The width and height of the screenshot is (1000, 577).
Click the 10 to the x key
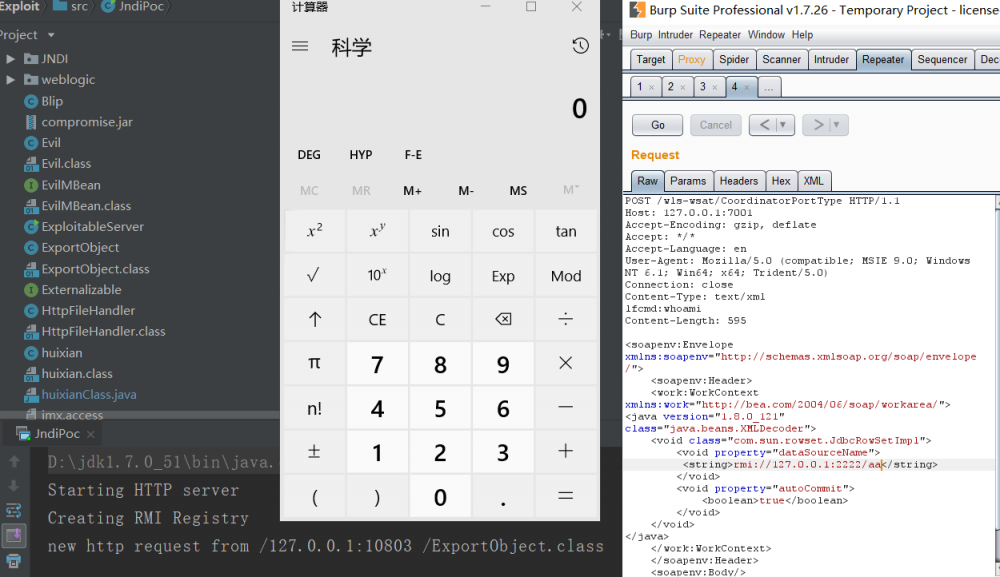point(377,275)
